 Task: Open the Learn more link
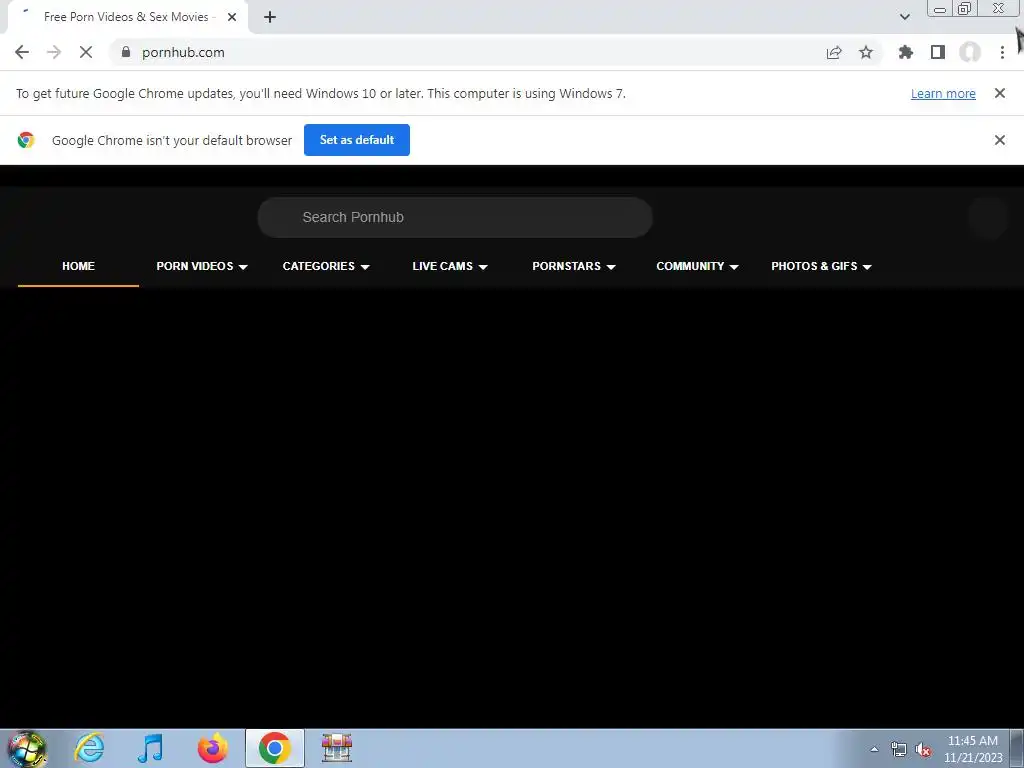coord(943,93)
